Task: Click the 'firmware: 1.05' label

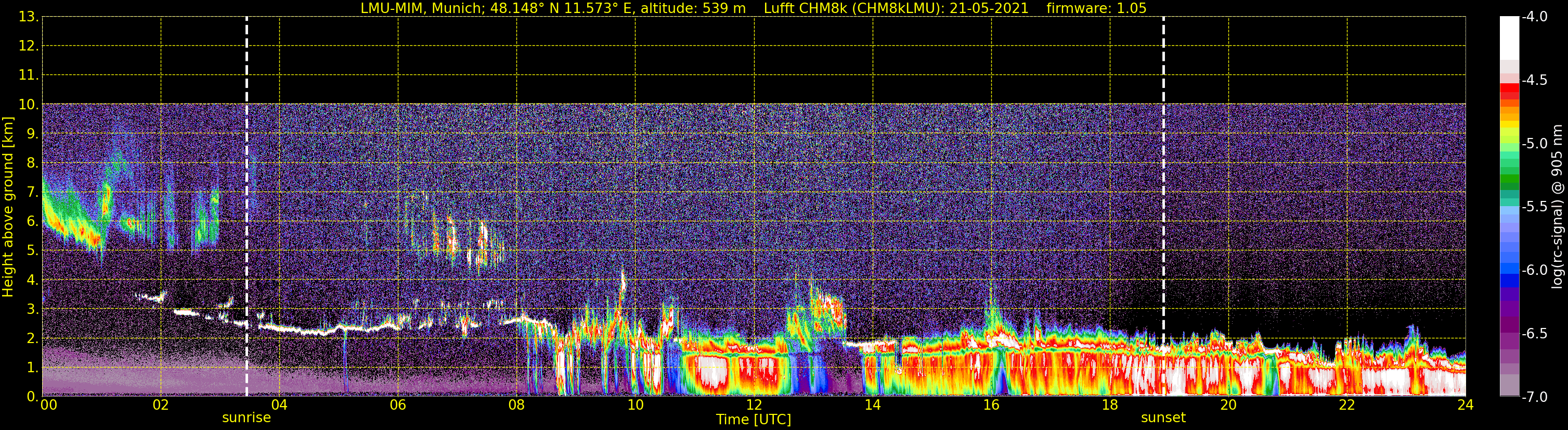Action: (1096, 8)
